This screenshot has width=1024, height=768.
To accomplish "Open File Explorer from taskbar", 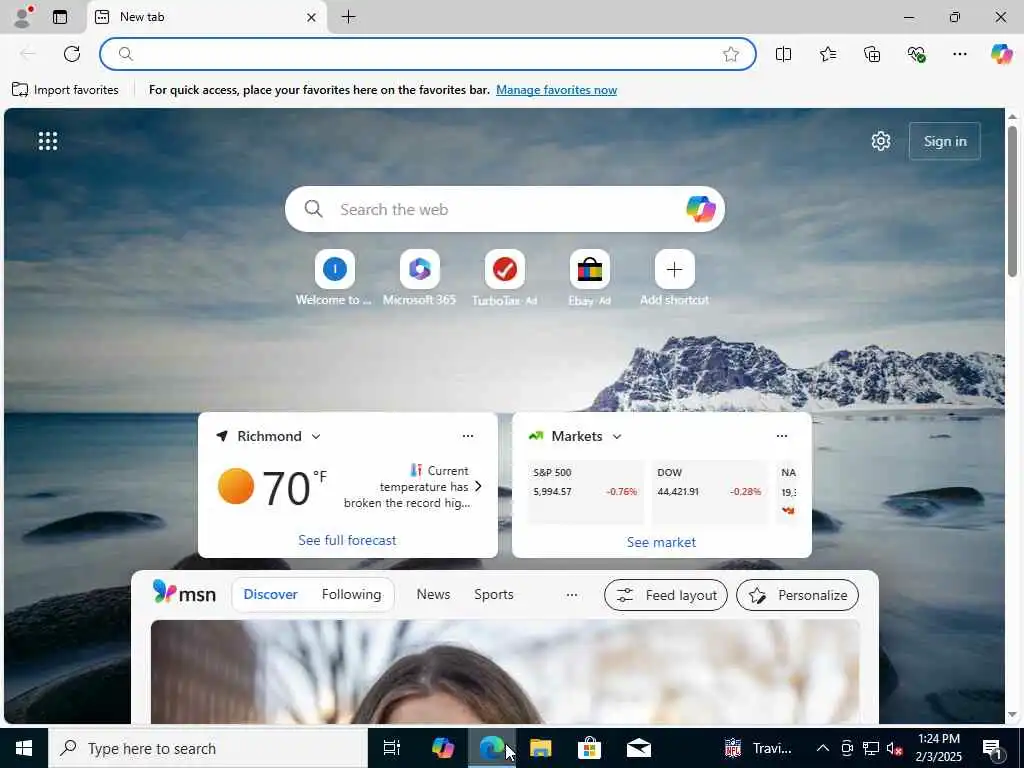I will 541,748.
